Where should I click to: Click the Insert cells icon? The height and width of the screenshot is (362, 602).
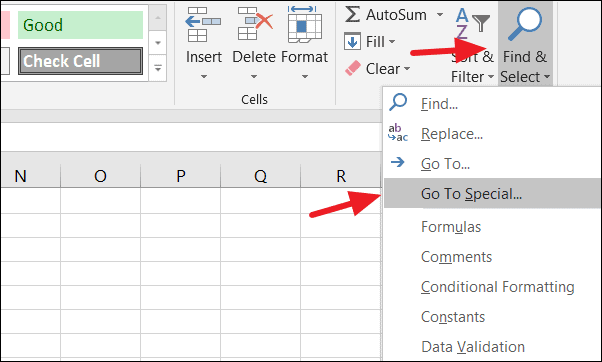point(203,24)
